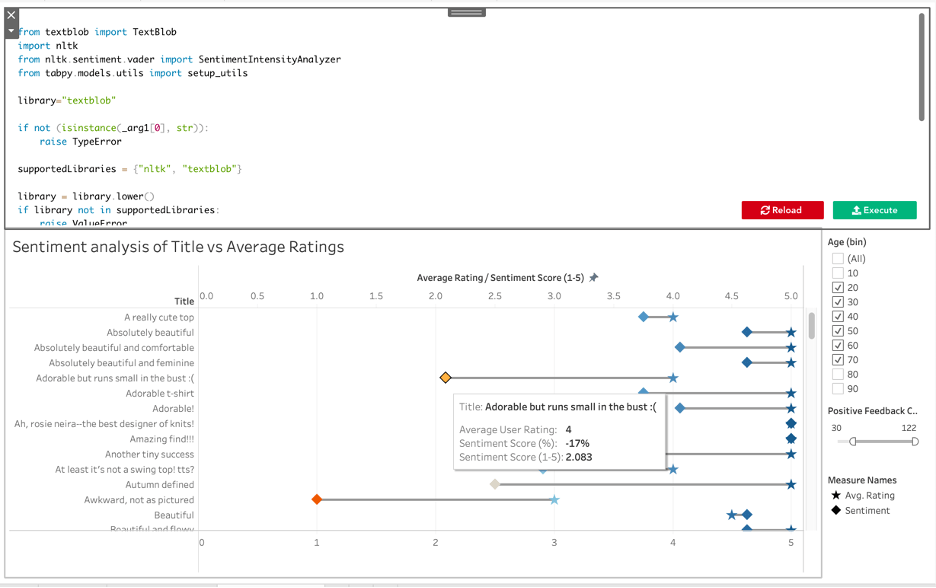The height and width of the screenshot is (588, 936).
Task: Click the left handle of Positive Feedback slider
Action: (x=853, y=441)
